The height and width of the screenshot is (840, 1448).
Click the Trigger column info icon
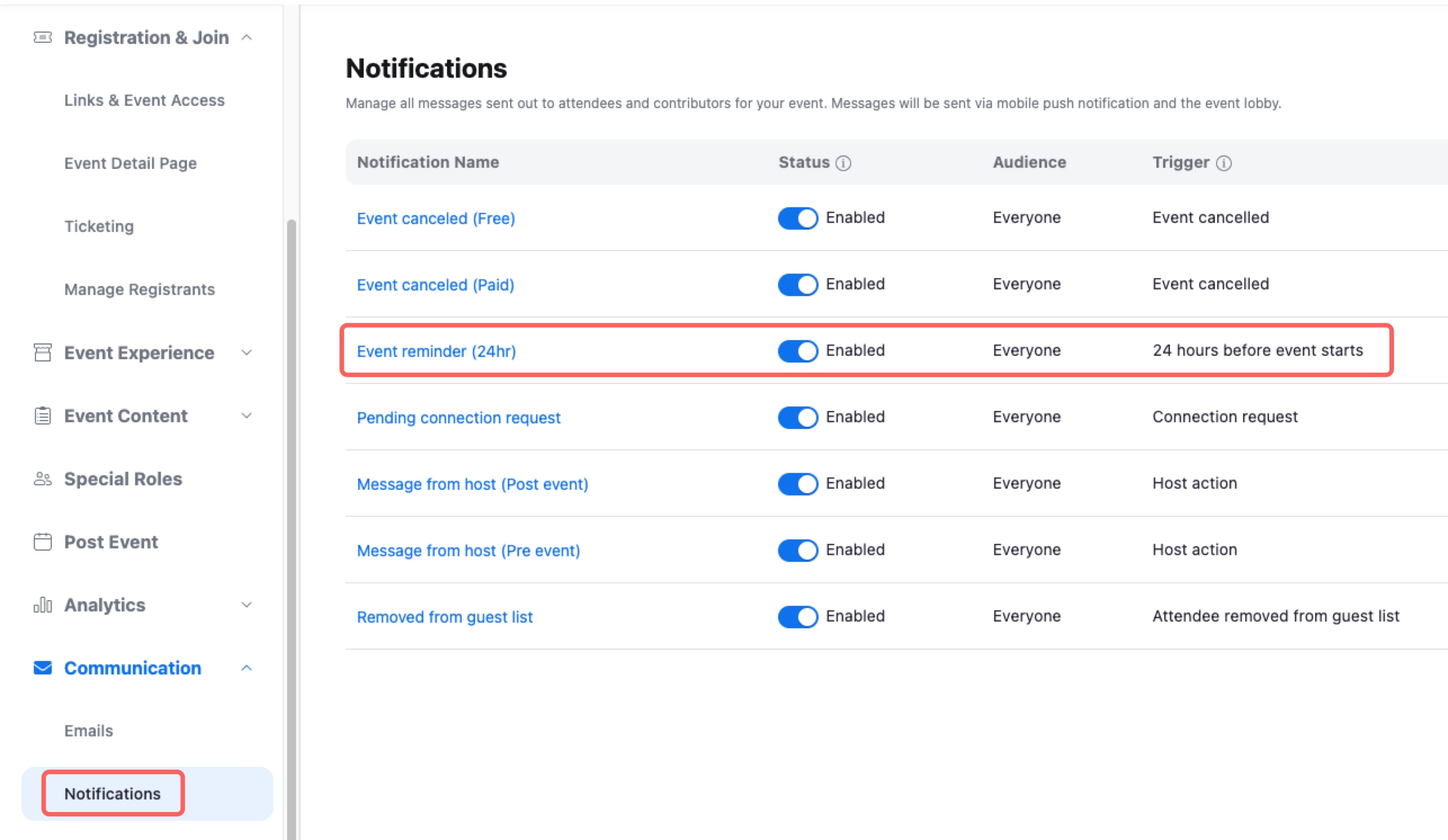click(x=1224, y=163)
